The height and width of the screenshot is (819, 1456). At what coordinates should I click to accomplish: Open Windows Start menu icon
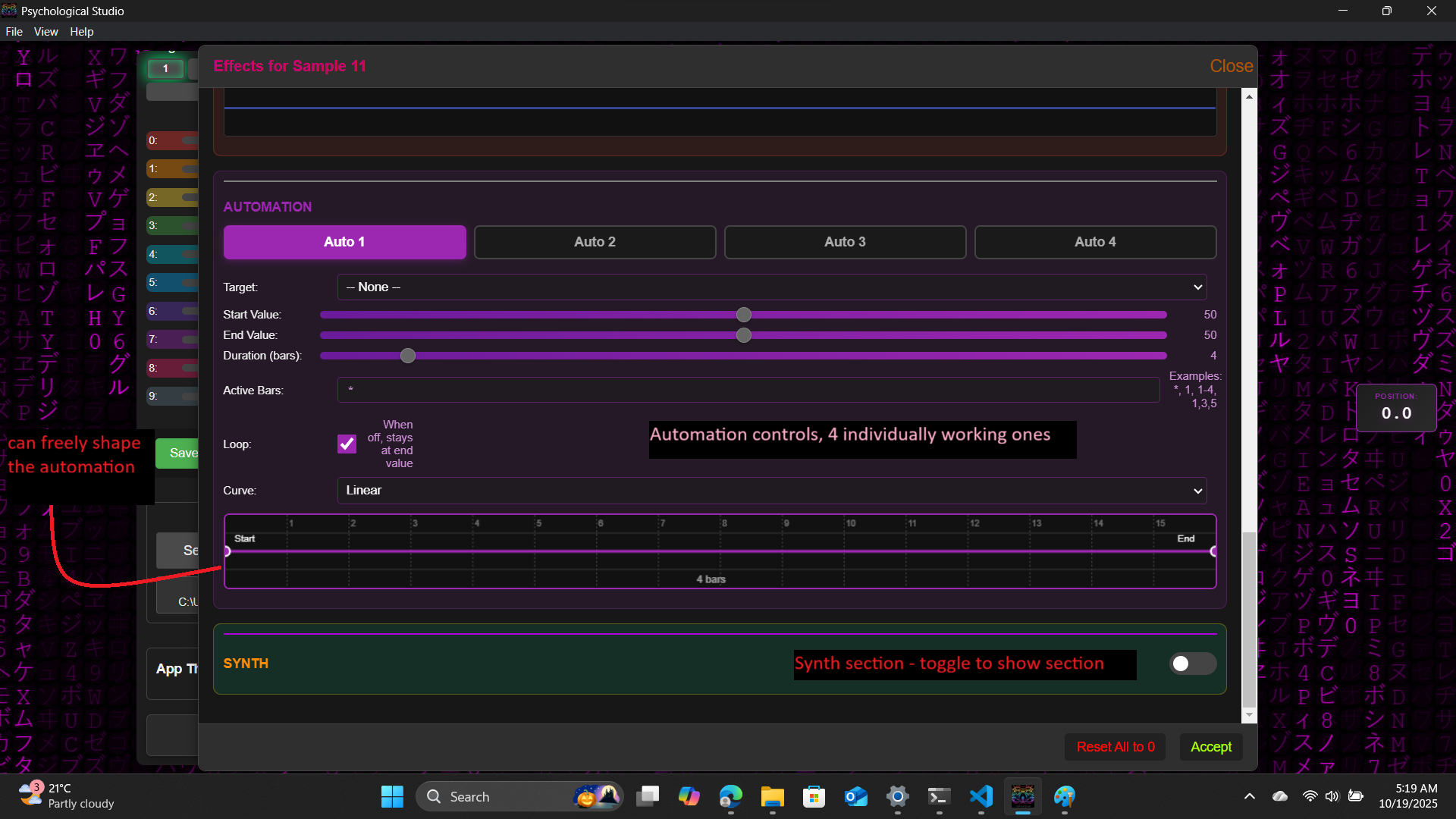click(392, 796)
